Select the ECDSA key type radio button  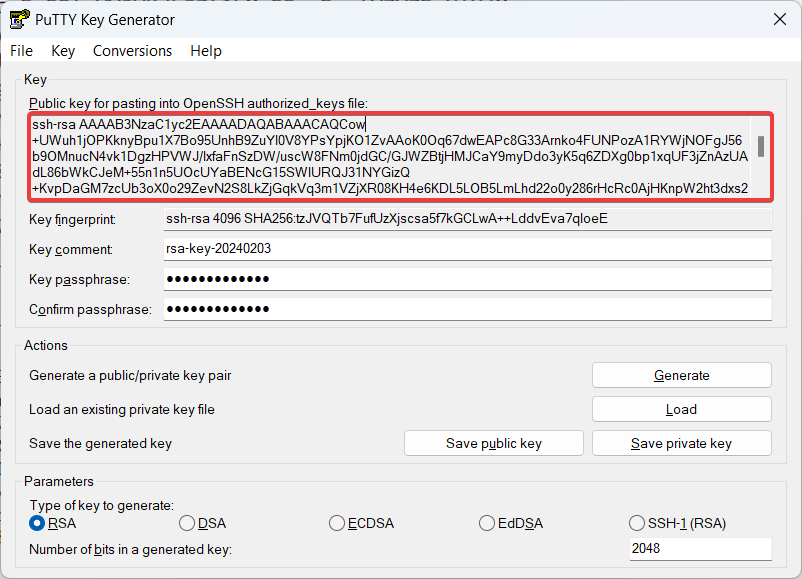pyautogui.click(x=337, y=523)
